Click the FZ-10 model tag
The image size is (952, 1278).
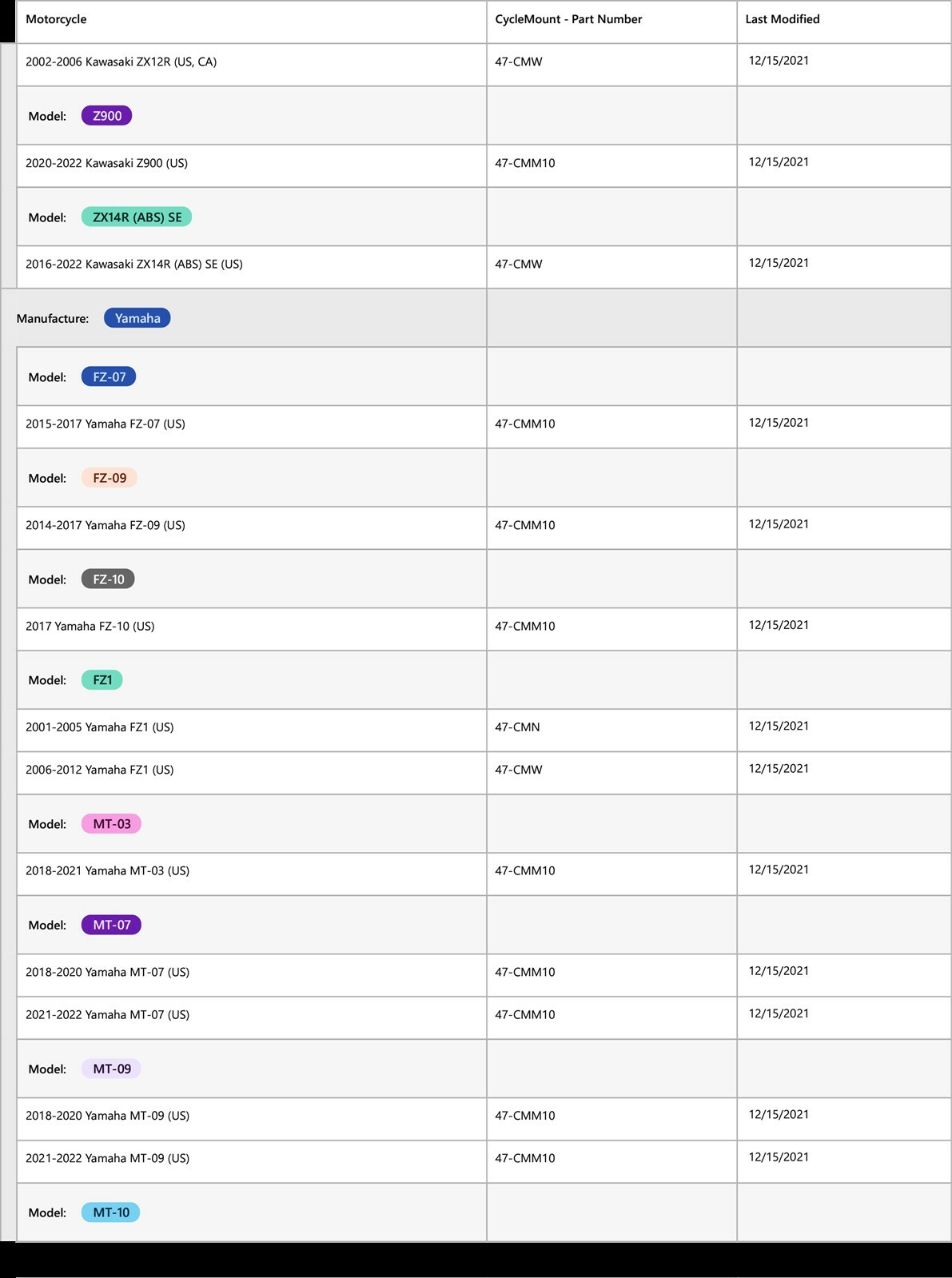pyautogui.click(x=108, y=579)
